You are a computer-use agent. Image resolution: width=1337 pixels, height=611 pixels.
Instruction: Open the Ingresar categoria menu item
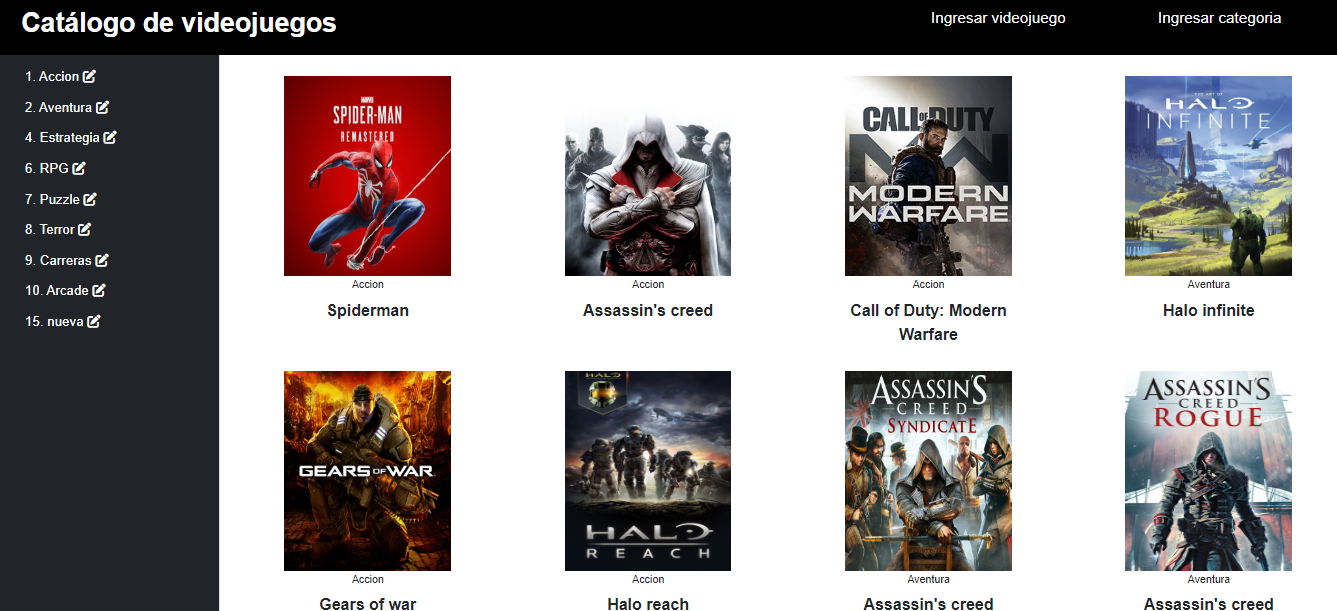tap(1219, 18)
